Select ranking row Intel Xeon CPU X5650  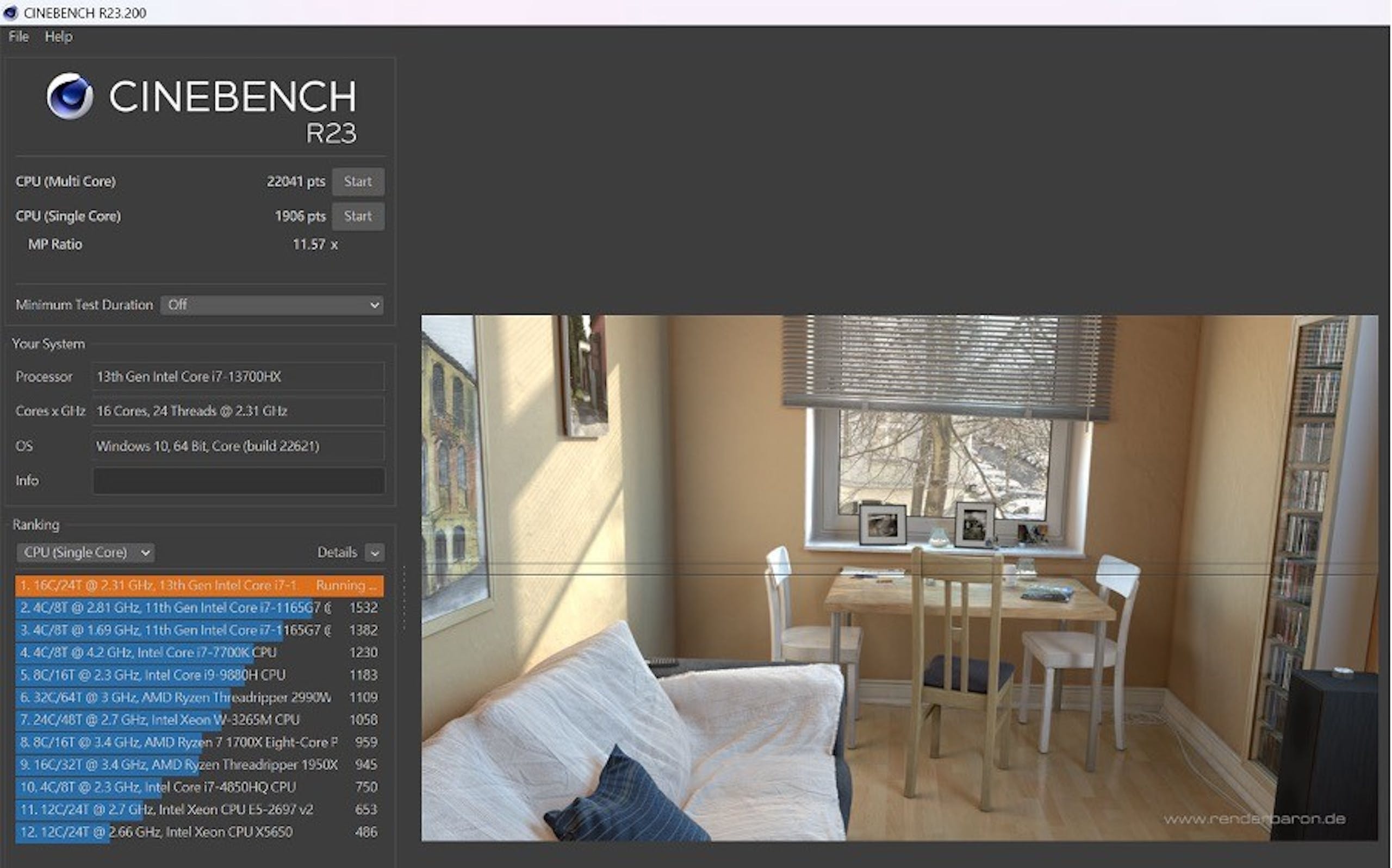(199, 832)
